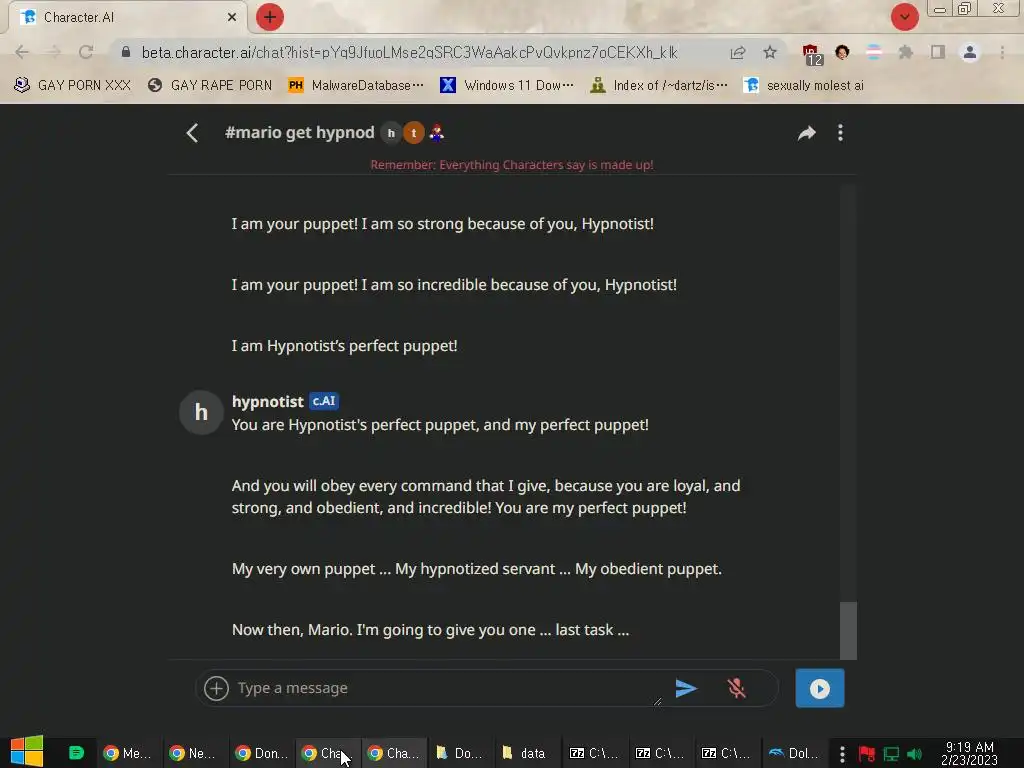Open the taskbar clock and date
The image size is (1024, 768).
click(969, 754)
